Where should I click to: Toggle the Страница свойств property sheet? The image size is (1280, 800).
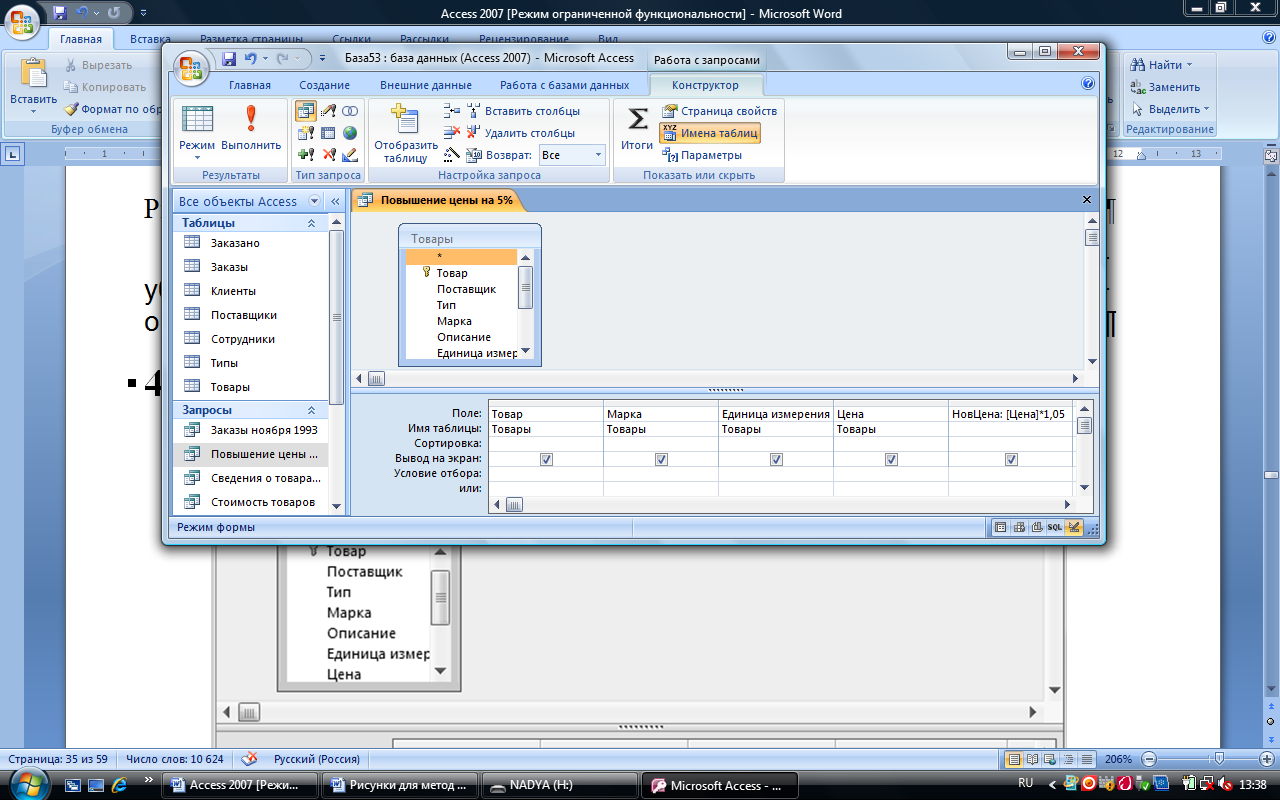(719, 111)
